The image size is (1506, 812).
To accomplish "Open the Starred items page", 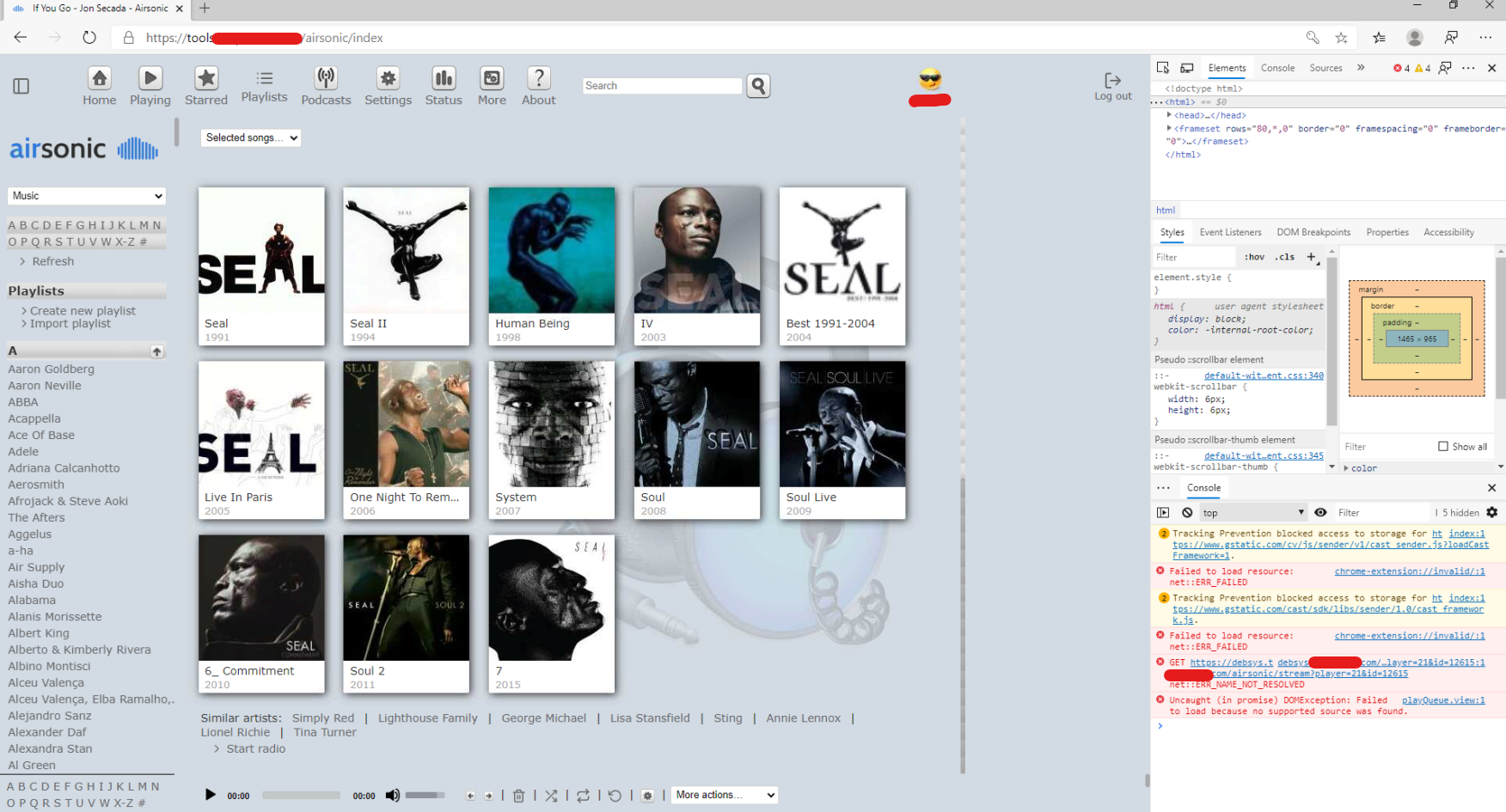I will pyautogui.click(x=206, y=86).
